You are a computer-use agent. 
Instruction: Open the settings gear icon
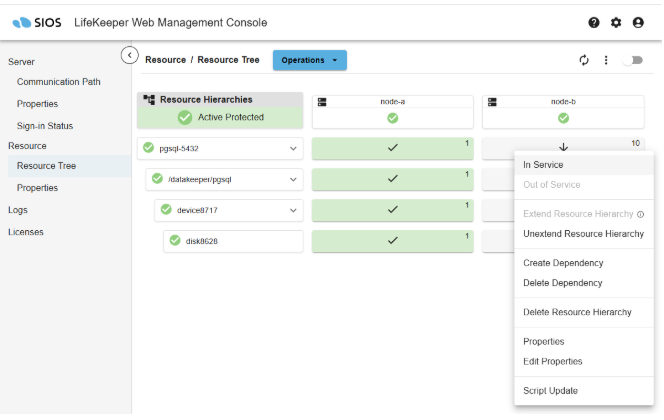pos(616,22)
